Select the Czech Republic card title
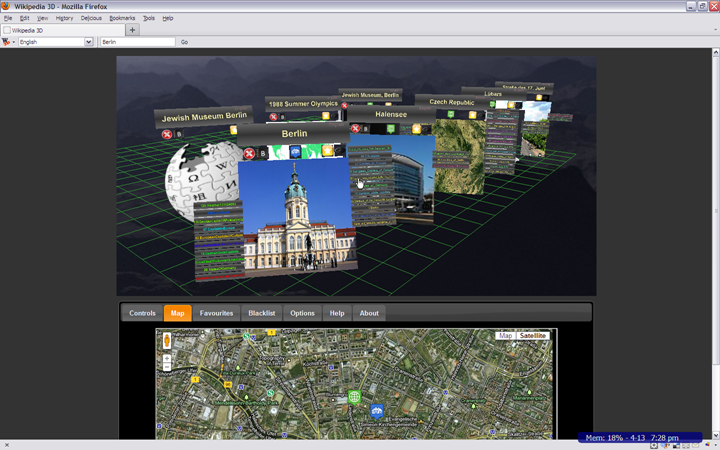The image size is (720, 450). [x=451, y=102]
